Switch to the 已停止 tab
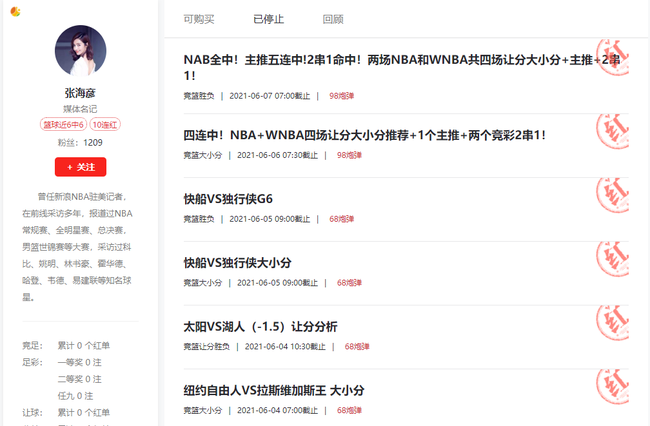The image size is (650, 426). (x=269, y=19)
